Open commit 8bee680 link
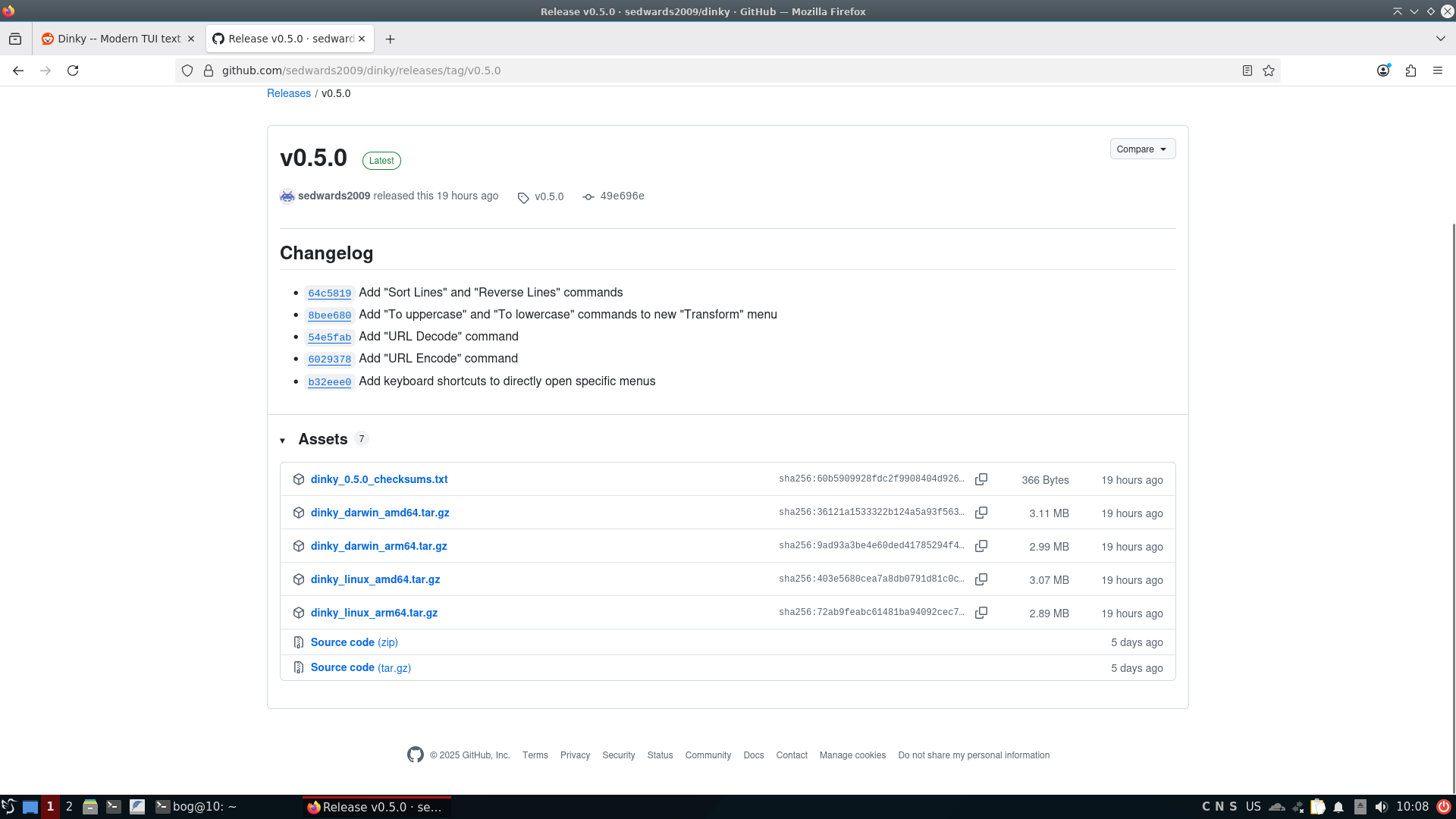The image size is (1456, 819). click(330, 315)
